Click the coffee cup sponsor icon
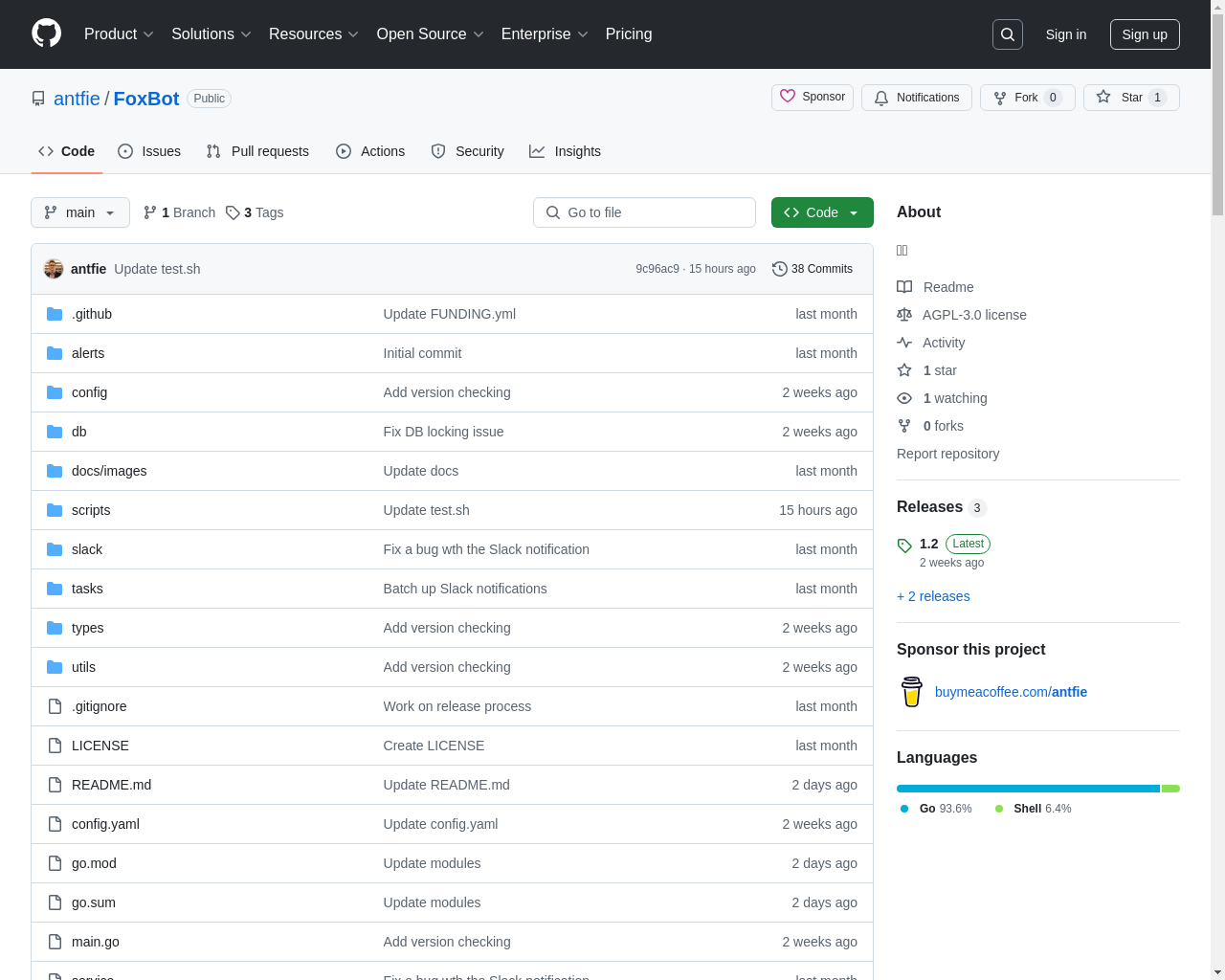The height and width of the screenshot is (980, 1225). tap(912, 692)
